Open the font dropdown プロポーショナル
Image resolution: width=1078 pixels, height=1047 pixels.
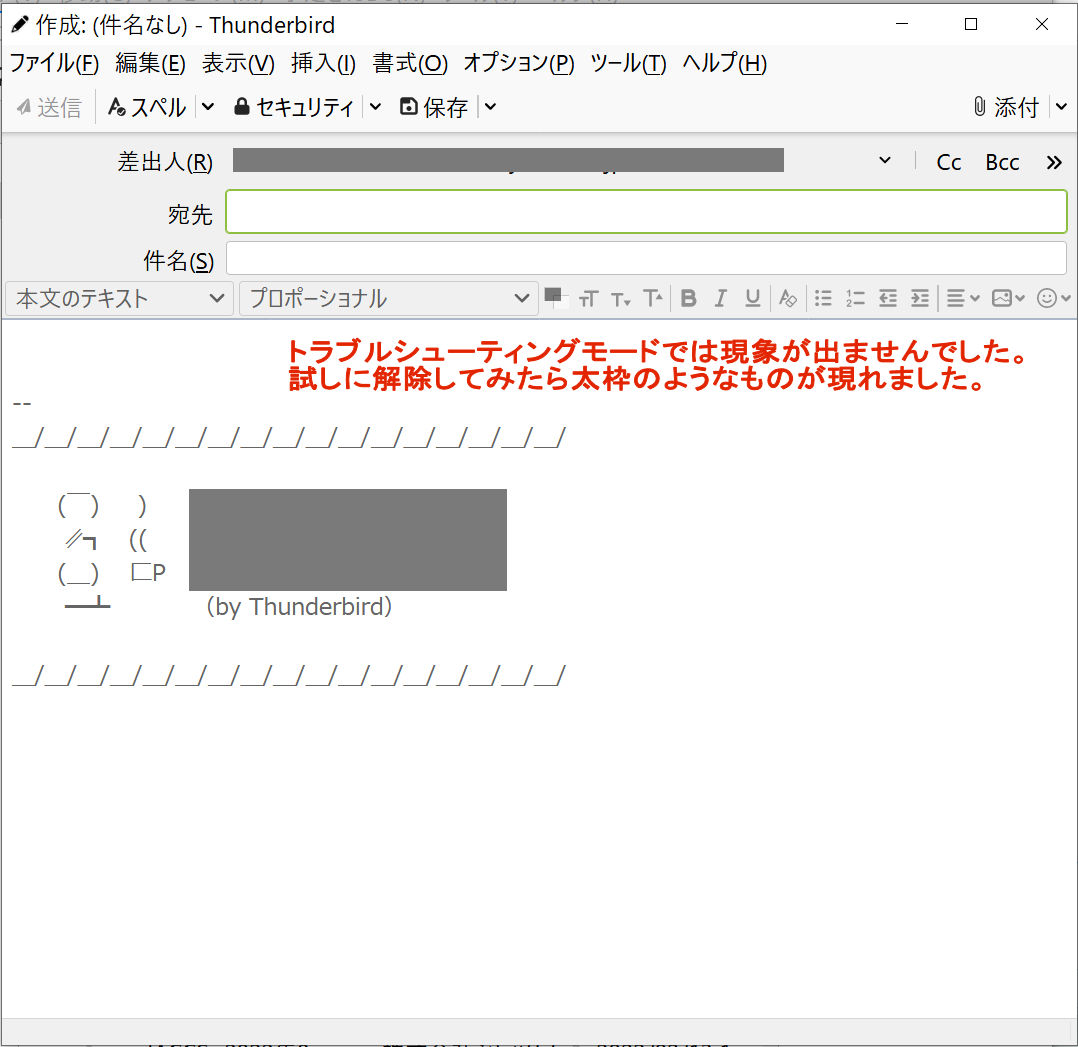tap(388, 298)
